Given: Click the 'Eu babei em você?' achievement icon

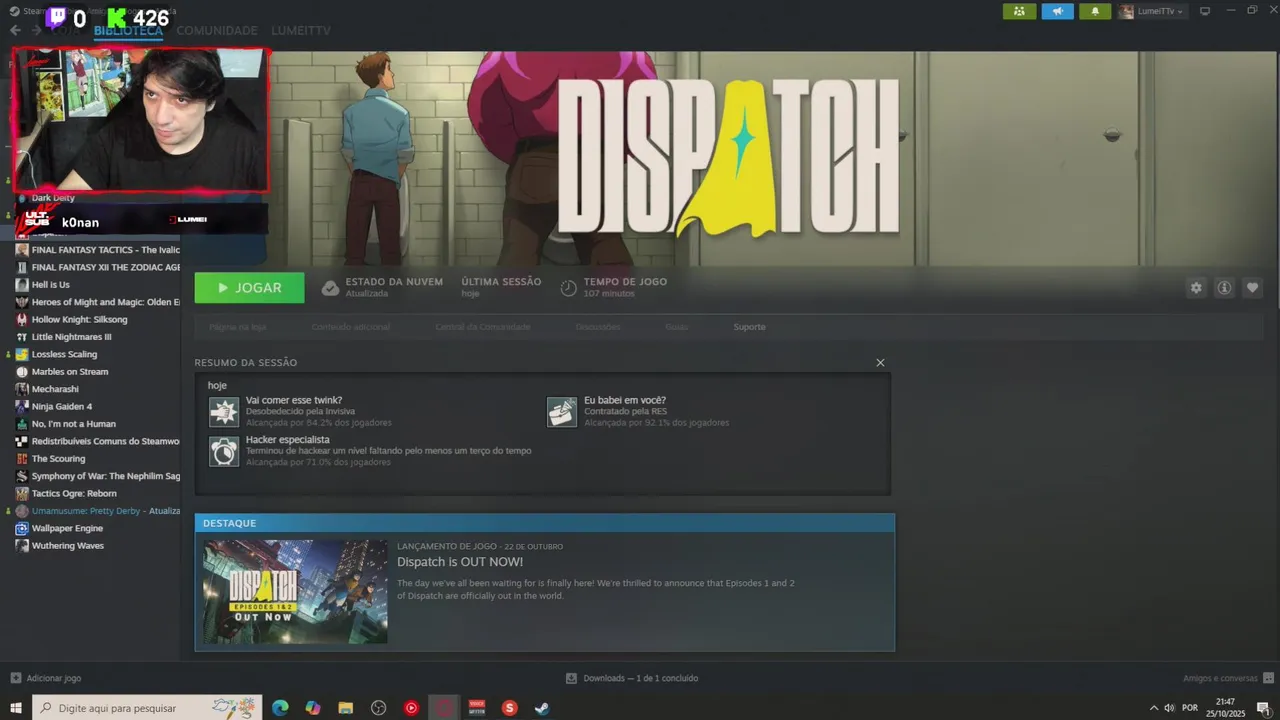Looking at the screenshot, I should click(x=562, y=412).
